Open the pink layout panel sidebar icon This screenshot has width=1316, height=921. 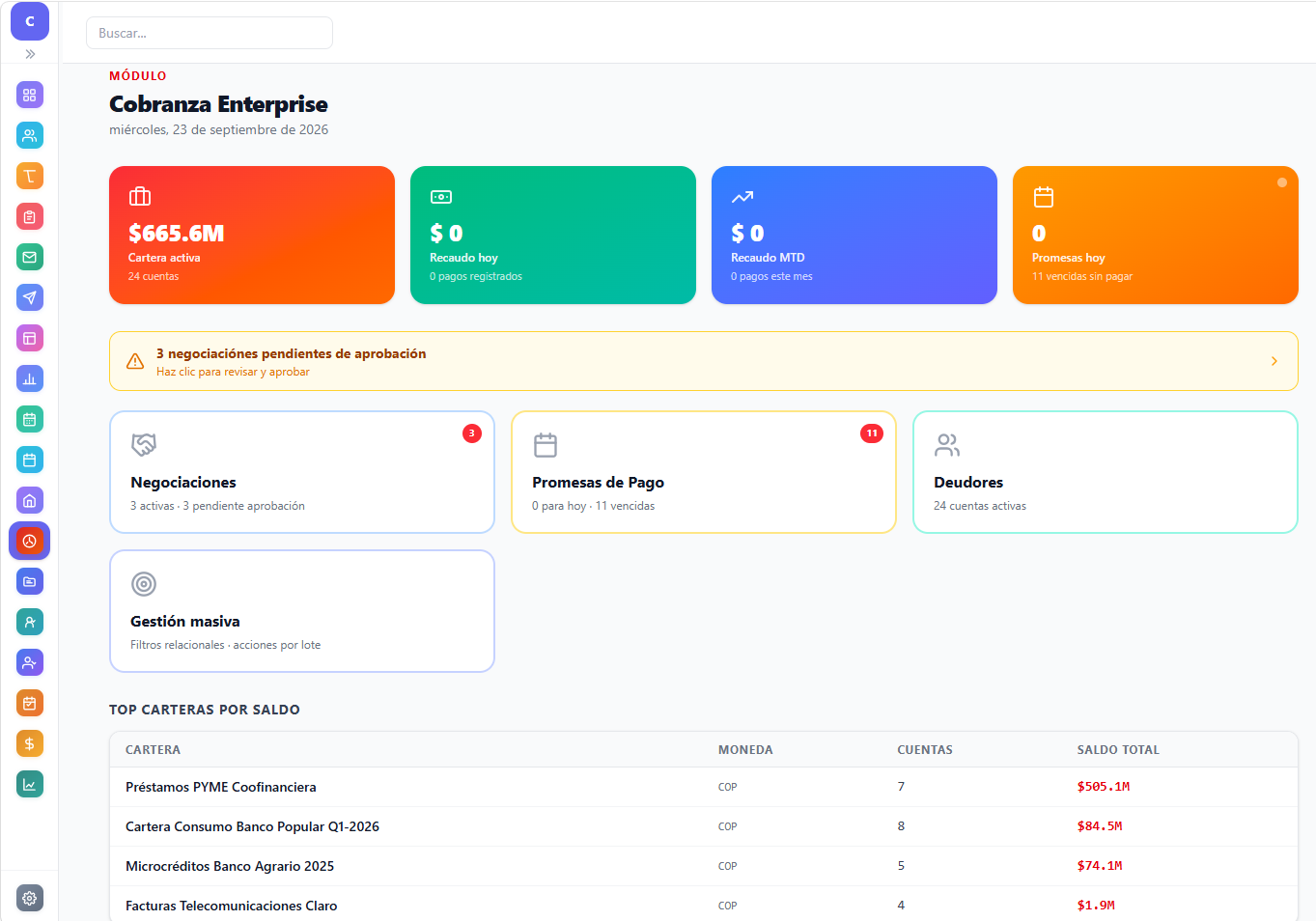(x=29, y=338)
